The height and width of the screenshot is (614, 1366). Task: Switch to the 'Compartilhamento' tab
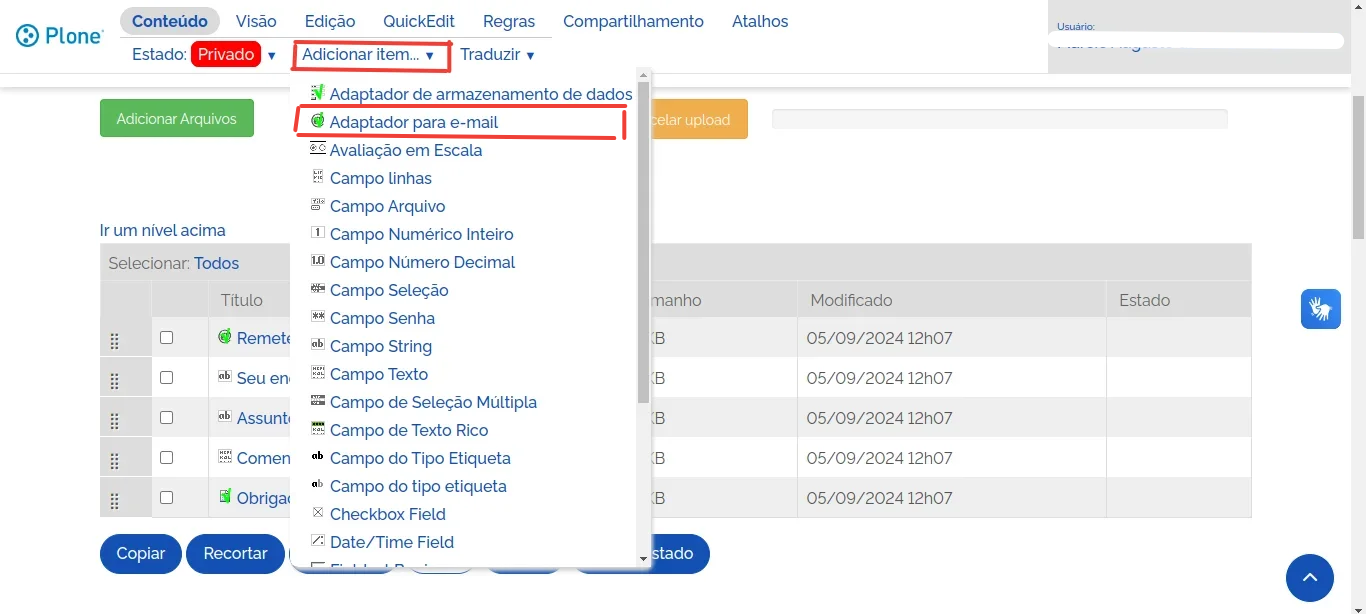[x=633, y=21]
